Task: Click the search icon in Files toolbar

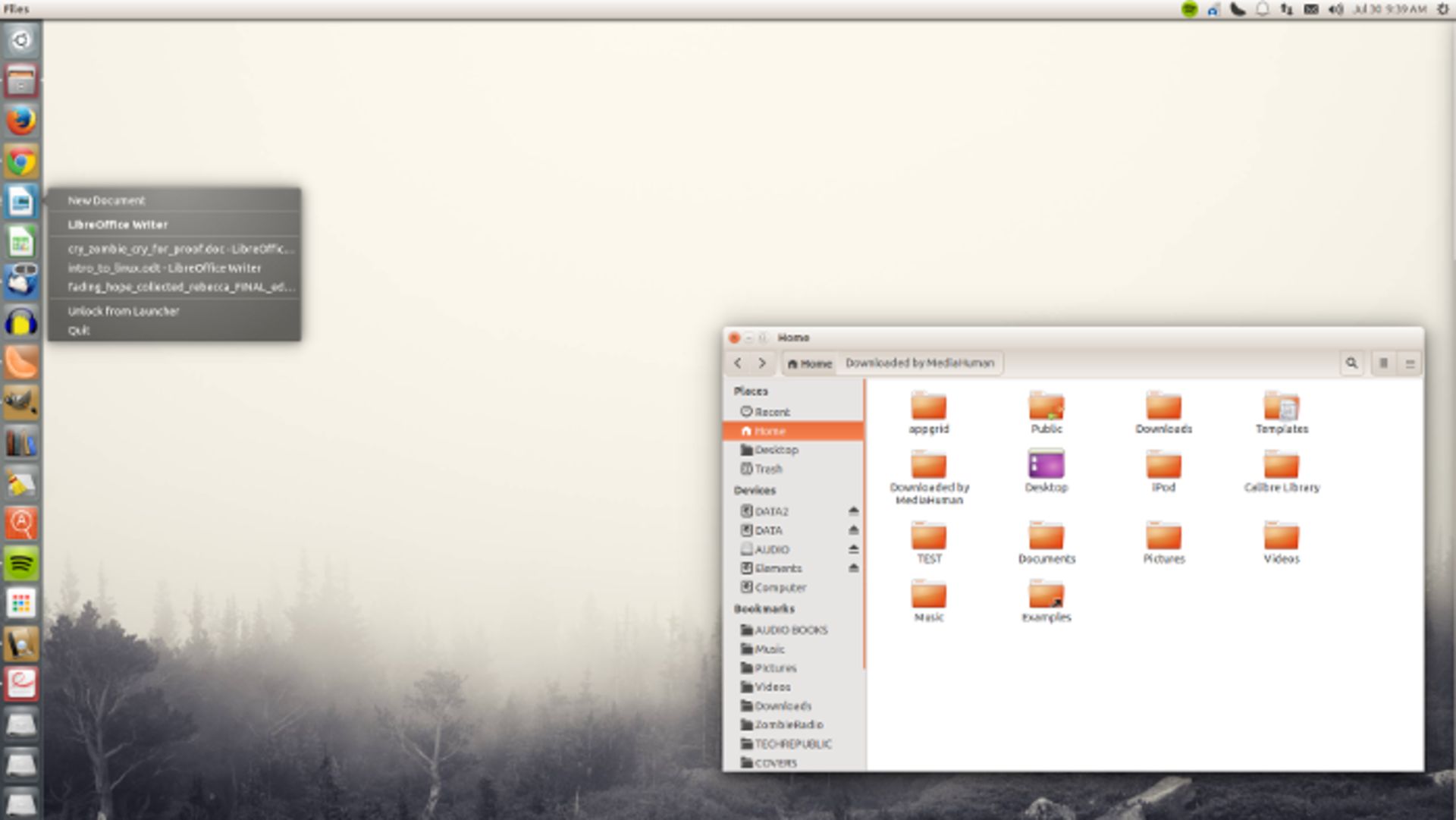Action: point(1351,363)
